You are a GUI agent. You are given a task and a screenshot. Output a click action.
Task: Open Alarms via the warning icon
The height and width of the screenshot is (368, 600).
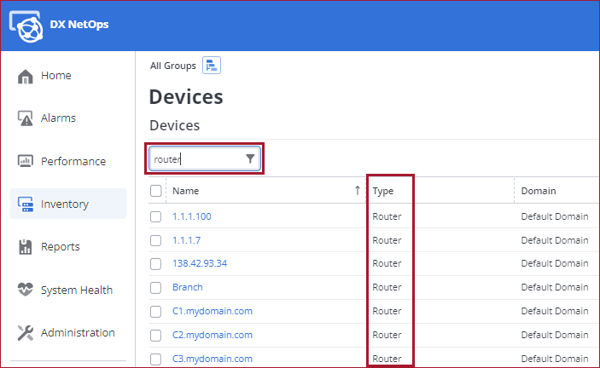tap(25, 118)
